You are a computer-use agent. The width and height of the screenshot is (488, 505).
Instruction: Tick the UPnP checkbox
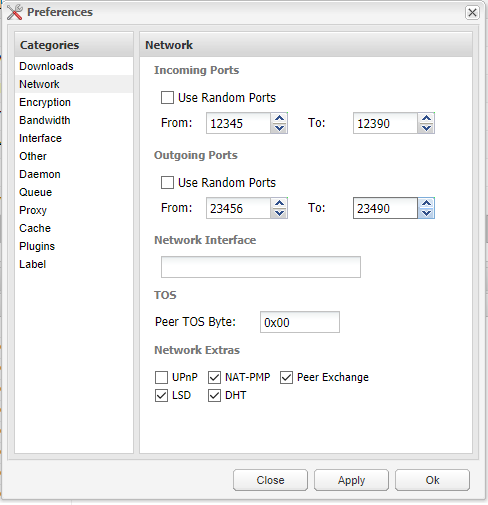[161, 378]
